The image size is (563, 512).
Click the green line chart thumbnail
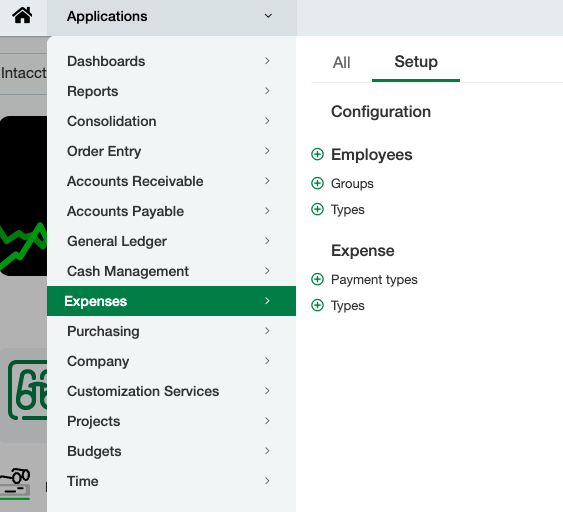point(23,196)
